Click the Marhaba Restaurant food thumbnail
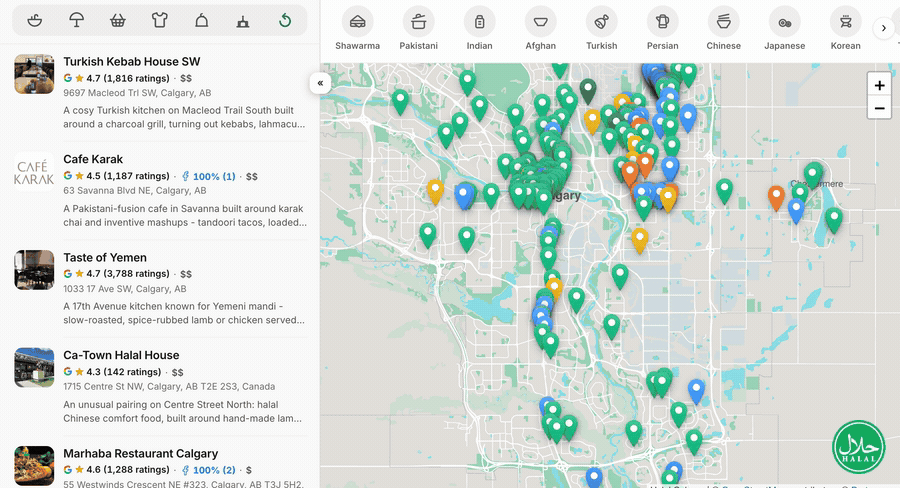The width and height of the screenshot is (900, 488). 34,466
